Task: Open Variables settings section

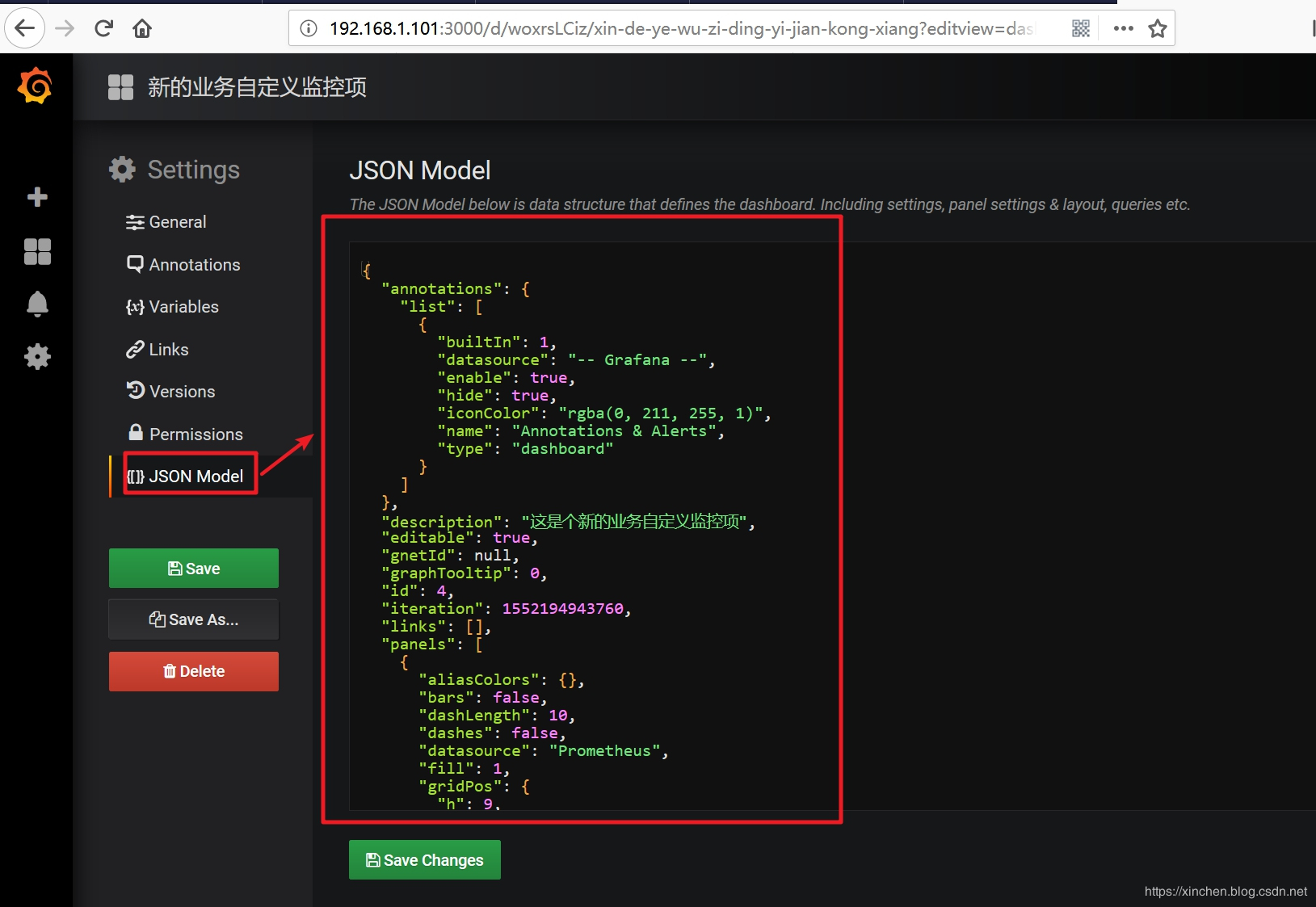Action: (172, 307)
